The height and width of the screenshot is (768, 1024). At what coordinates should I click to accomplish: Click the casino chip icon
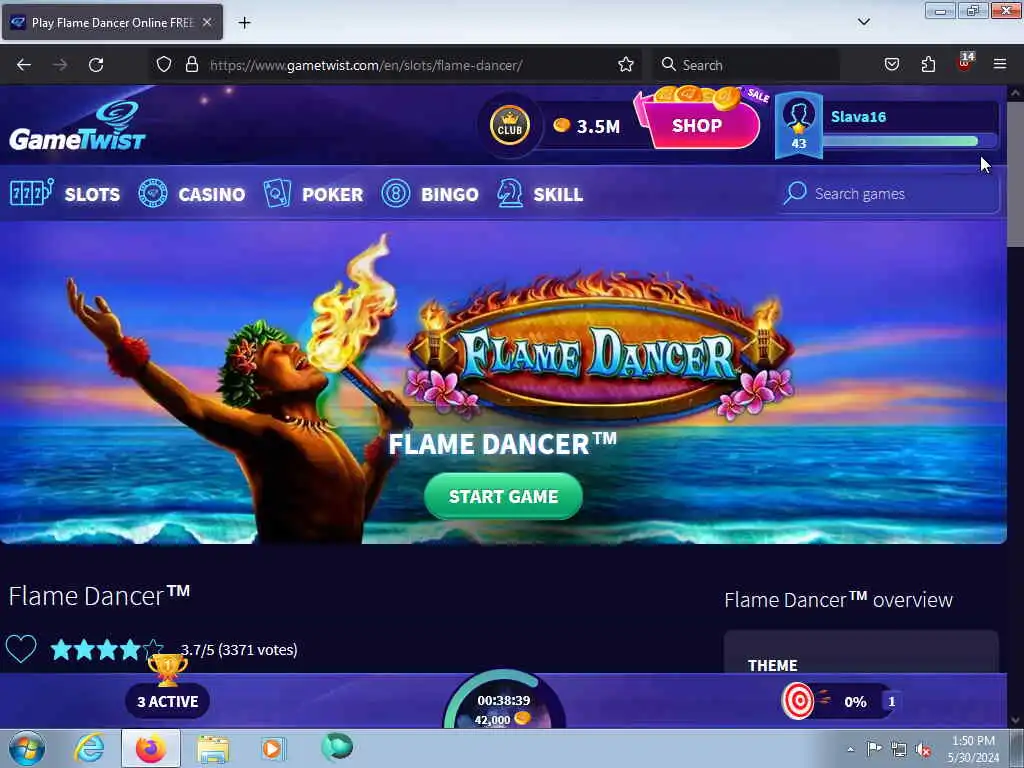click(153, 194)
